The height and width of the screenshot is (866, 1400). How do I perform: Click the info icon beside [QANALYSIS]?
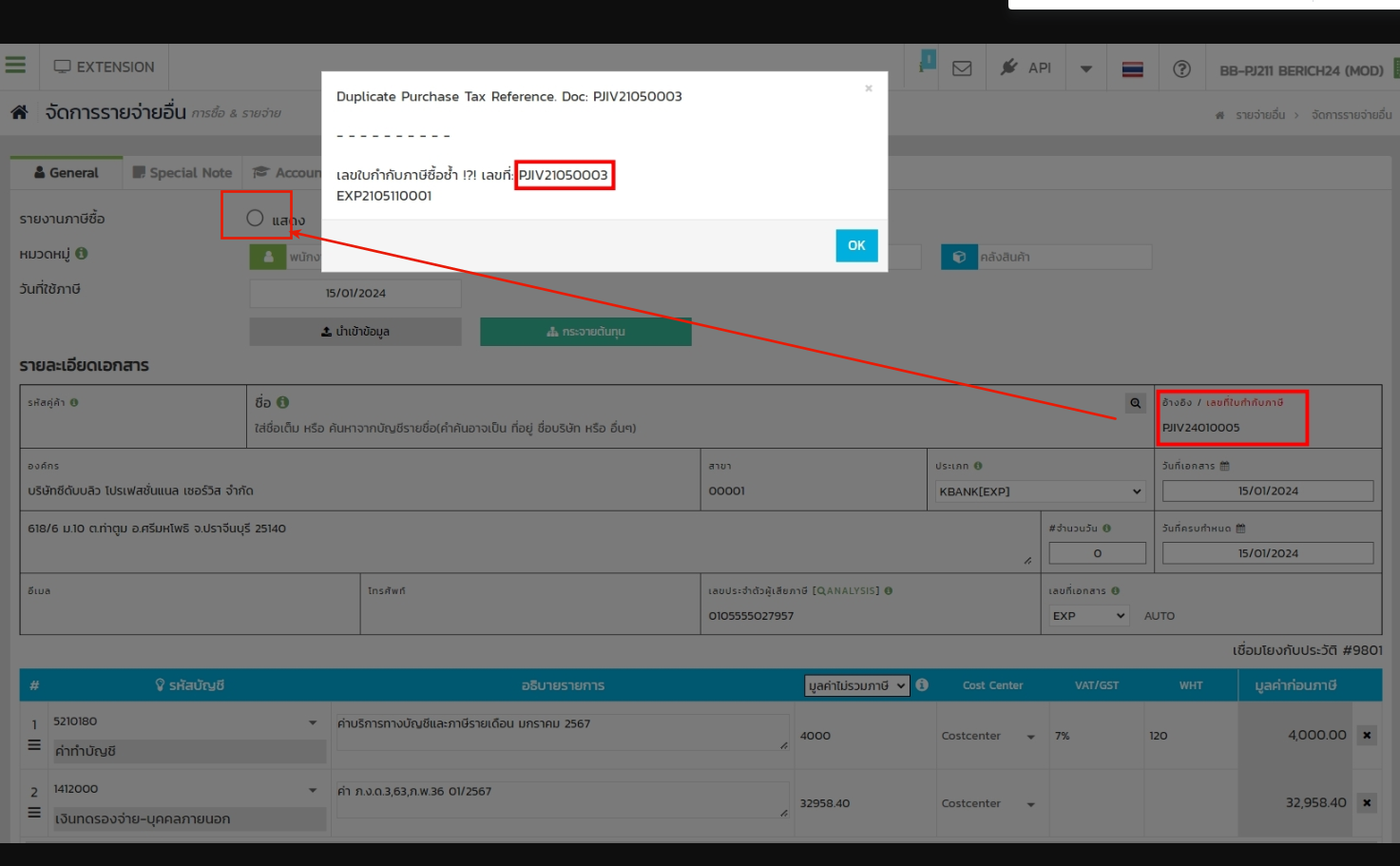pos(889,590)
